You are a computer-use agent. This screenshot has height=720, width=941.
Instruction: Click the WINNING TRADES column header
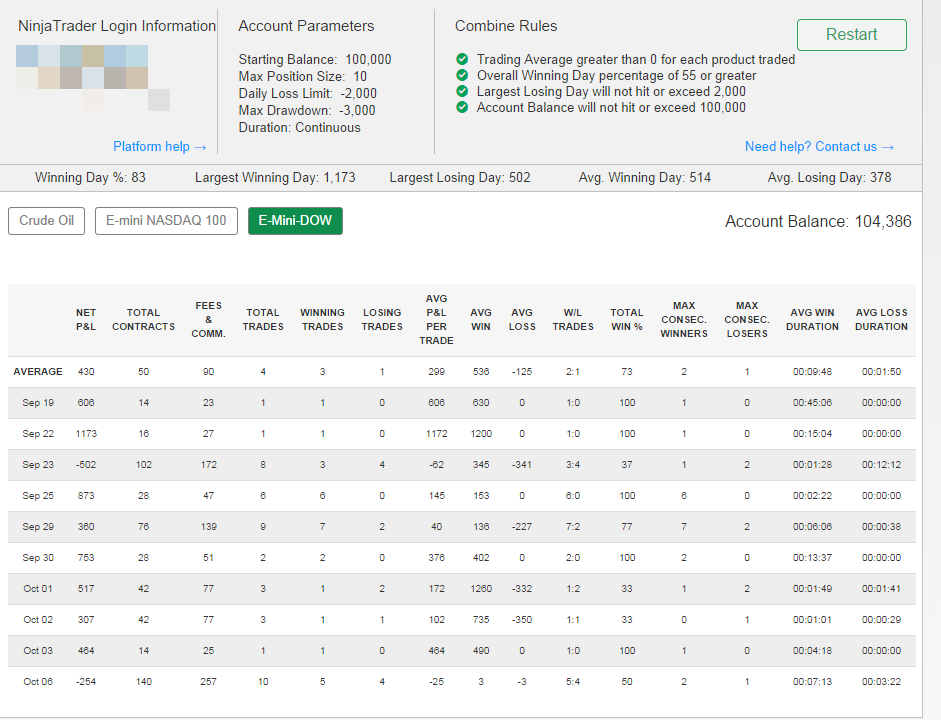(322, 320)
